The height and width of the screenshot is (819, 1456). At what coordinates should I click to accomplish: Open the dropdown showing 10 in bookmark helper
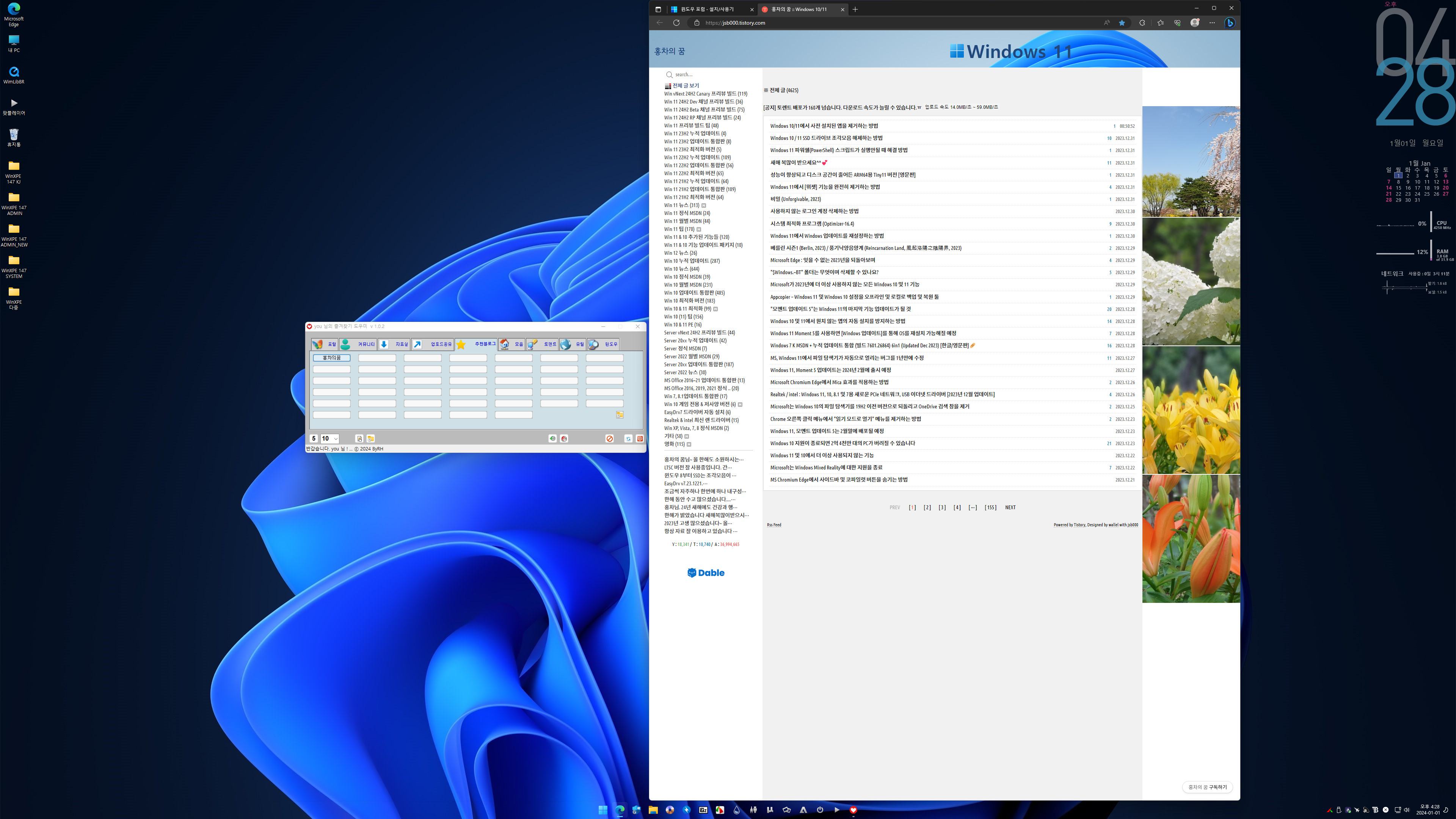329,439
